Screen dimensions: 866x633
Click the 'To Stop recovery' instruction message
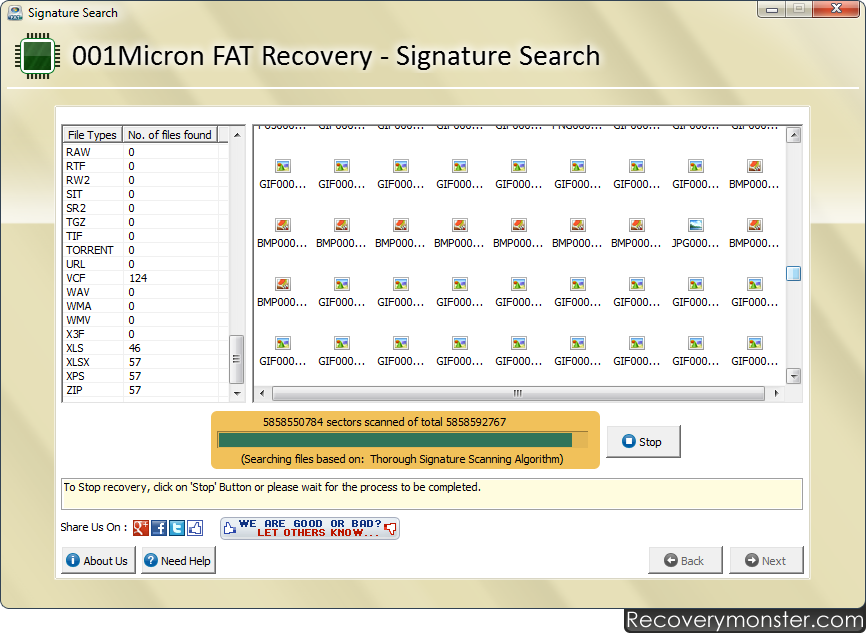(x=272, y=487)
